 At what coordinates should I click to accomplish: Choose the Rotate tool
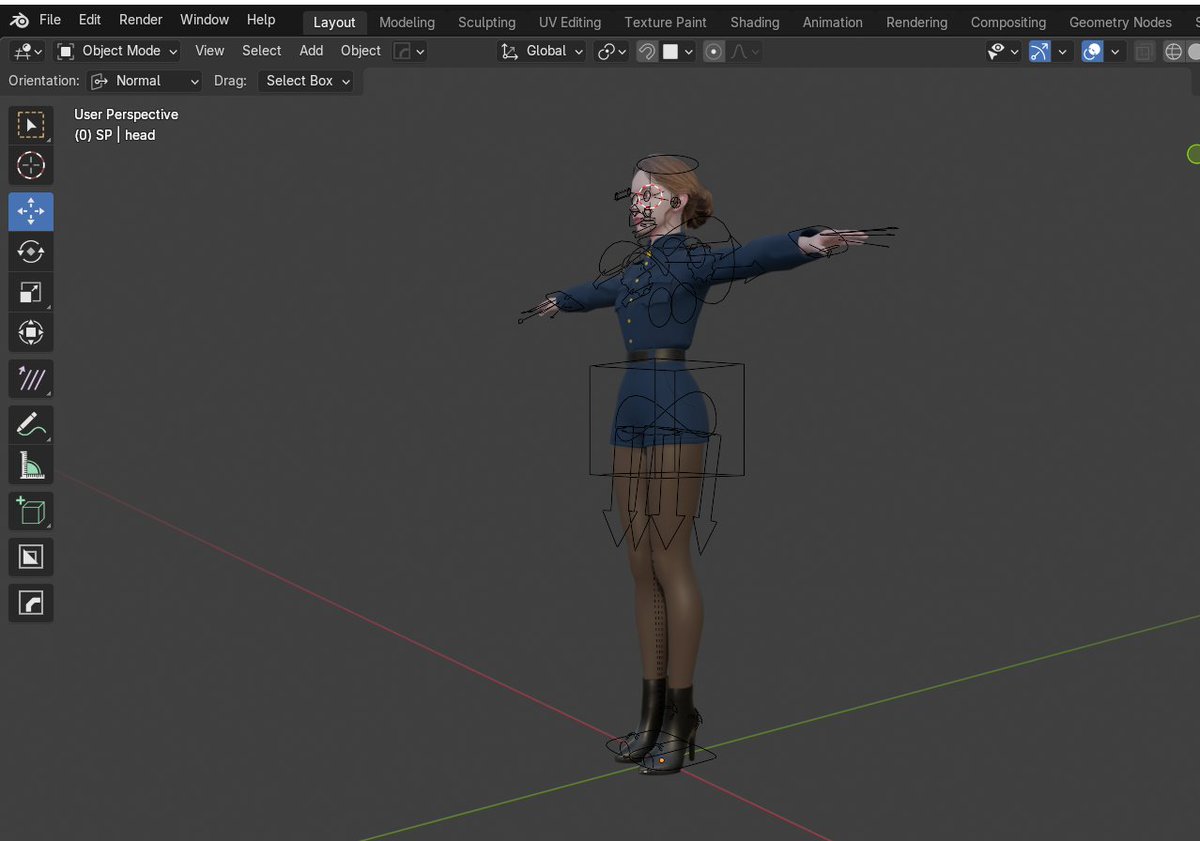coord(31,252)
